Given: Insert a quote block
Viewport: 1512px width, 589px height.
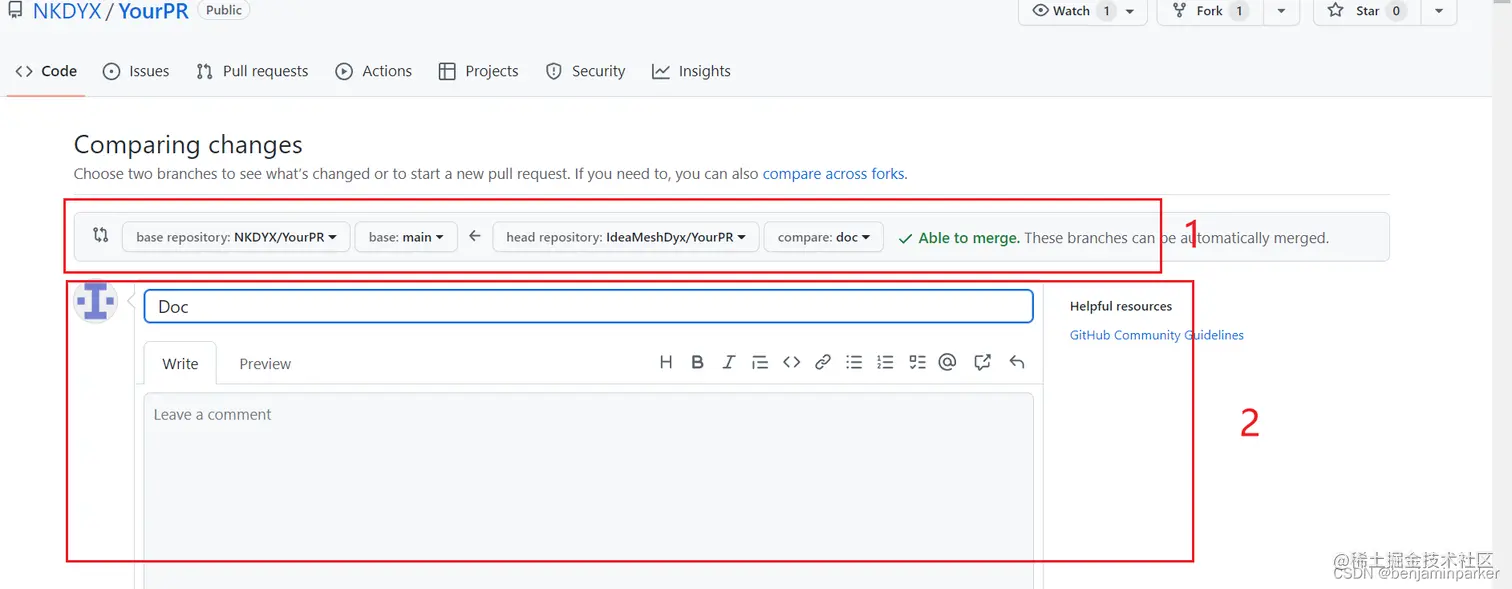Looking at the screenshot, I should [760, 362].
